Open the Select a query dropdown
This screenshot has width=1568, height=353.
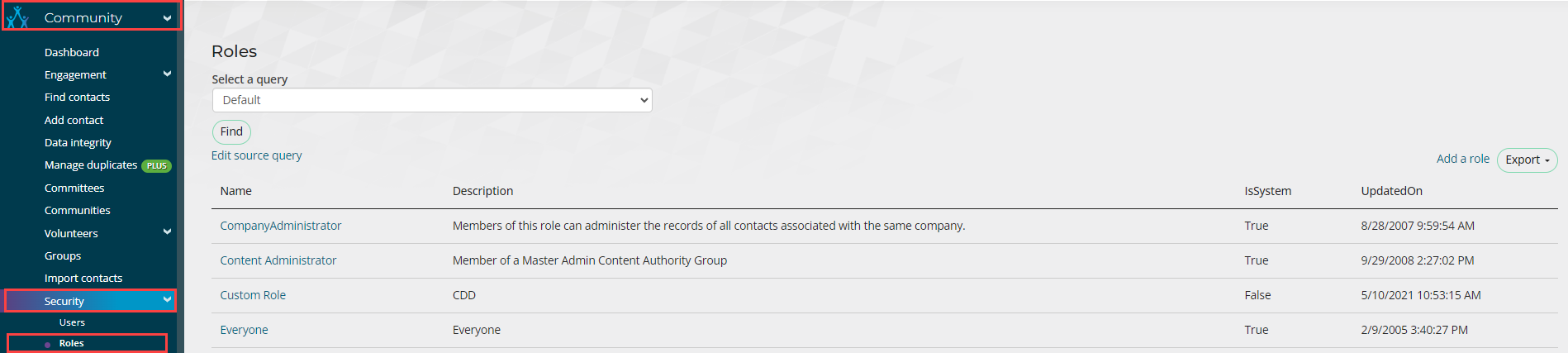[432, 100]
